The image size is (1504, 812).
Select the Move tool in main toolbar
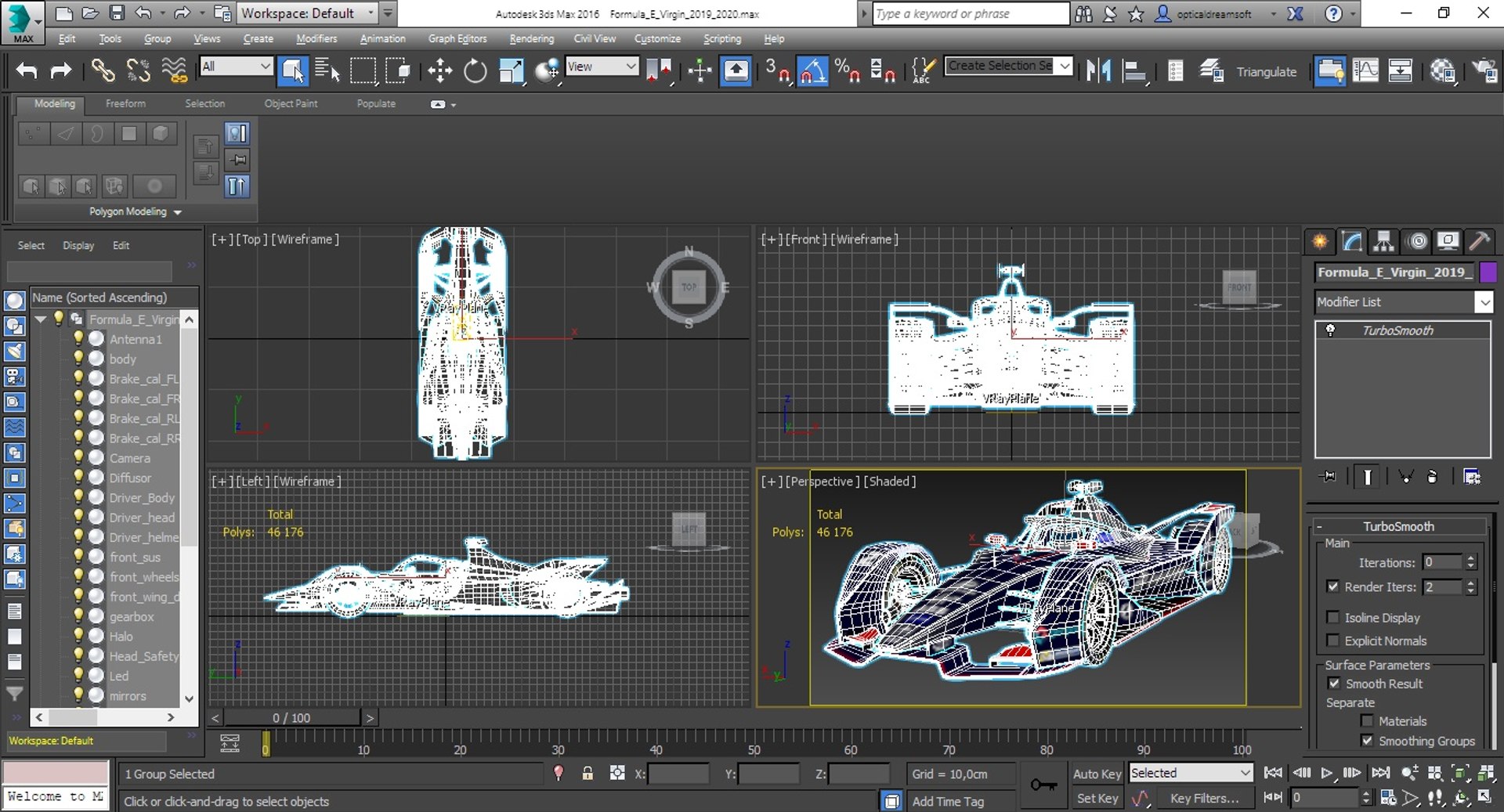(x=439, y=71)
